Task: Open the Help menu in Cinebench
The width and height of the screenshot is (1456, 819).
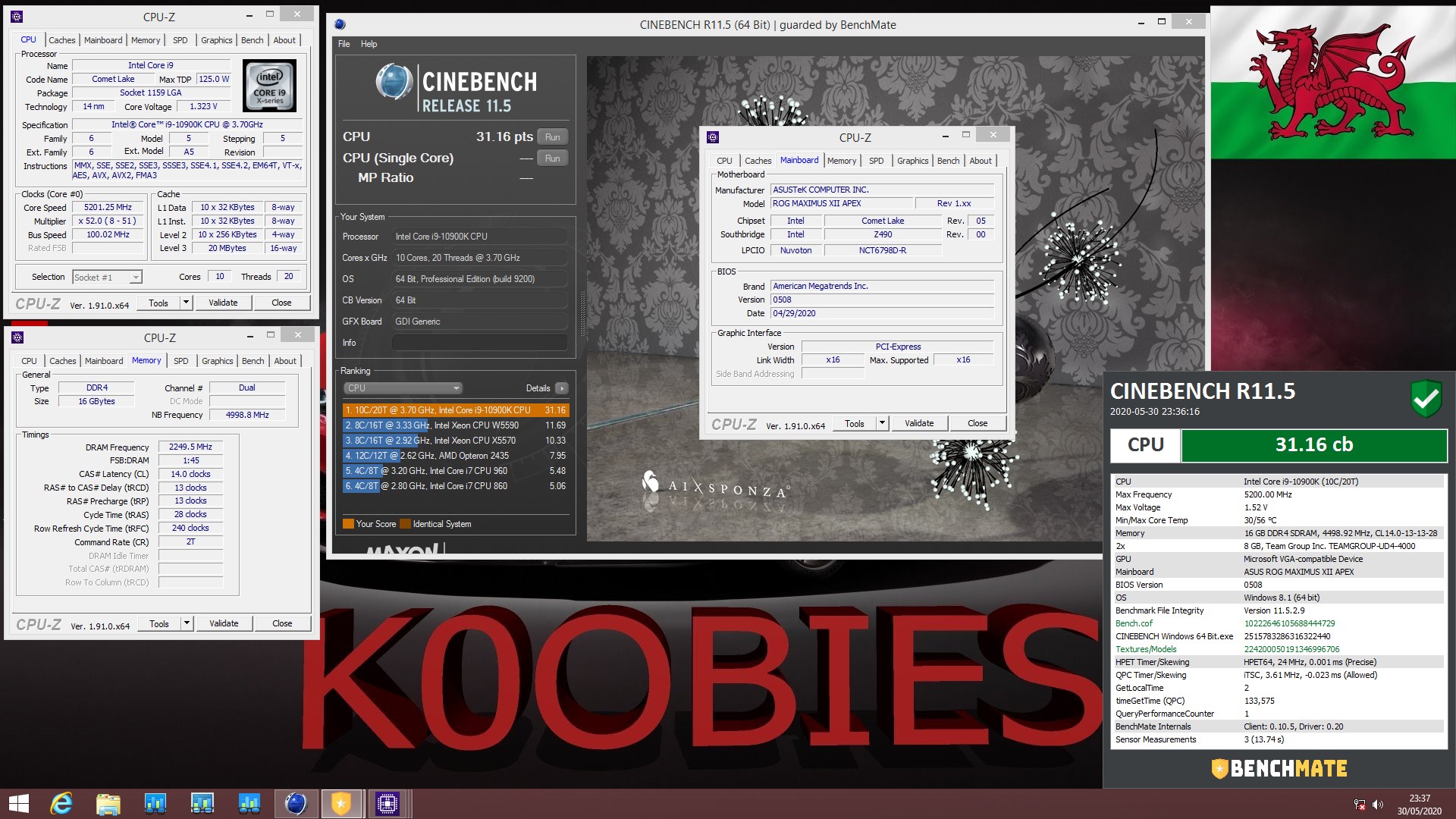Action: coord(369,44)
